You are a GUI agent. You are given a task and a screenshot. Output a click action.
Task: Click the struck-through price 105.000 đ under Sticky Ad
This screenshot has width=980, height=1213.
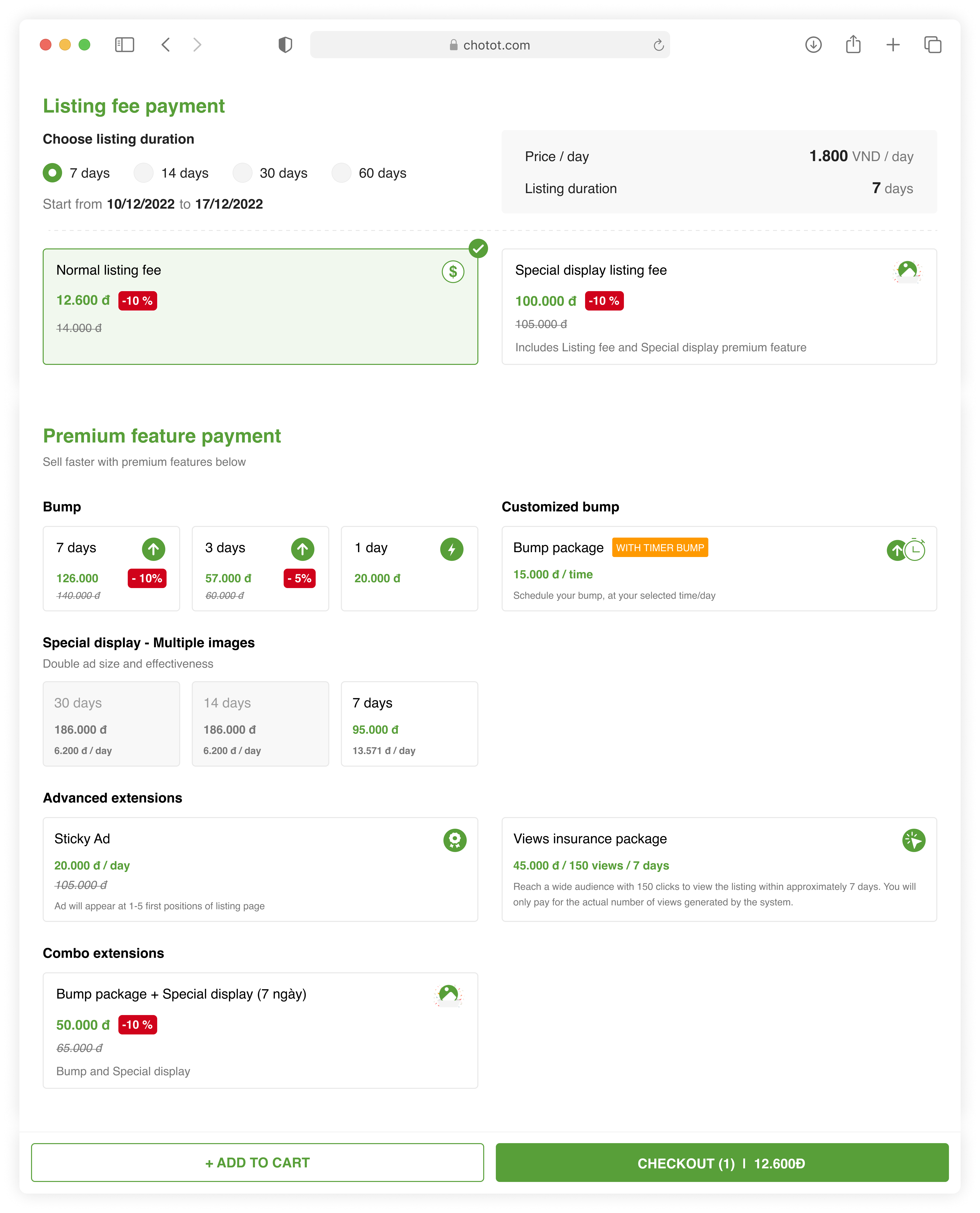[81, 885]
